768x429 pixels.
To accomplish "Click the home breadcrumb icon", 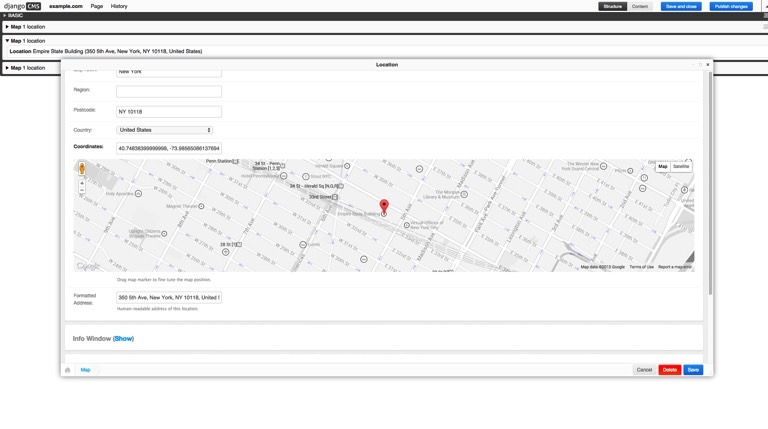I will coord(68,370).
